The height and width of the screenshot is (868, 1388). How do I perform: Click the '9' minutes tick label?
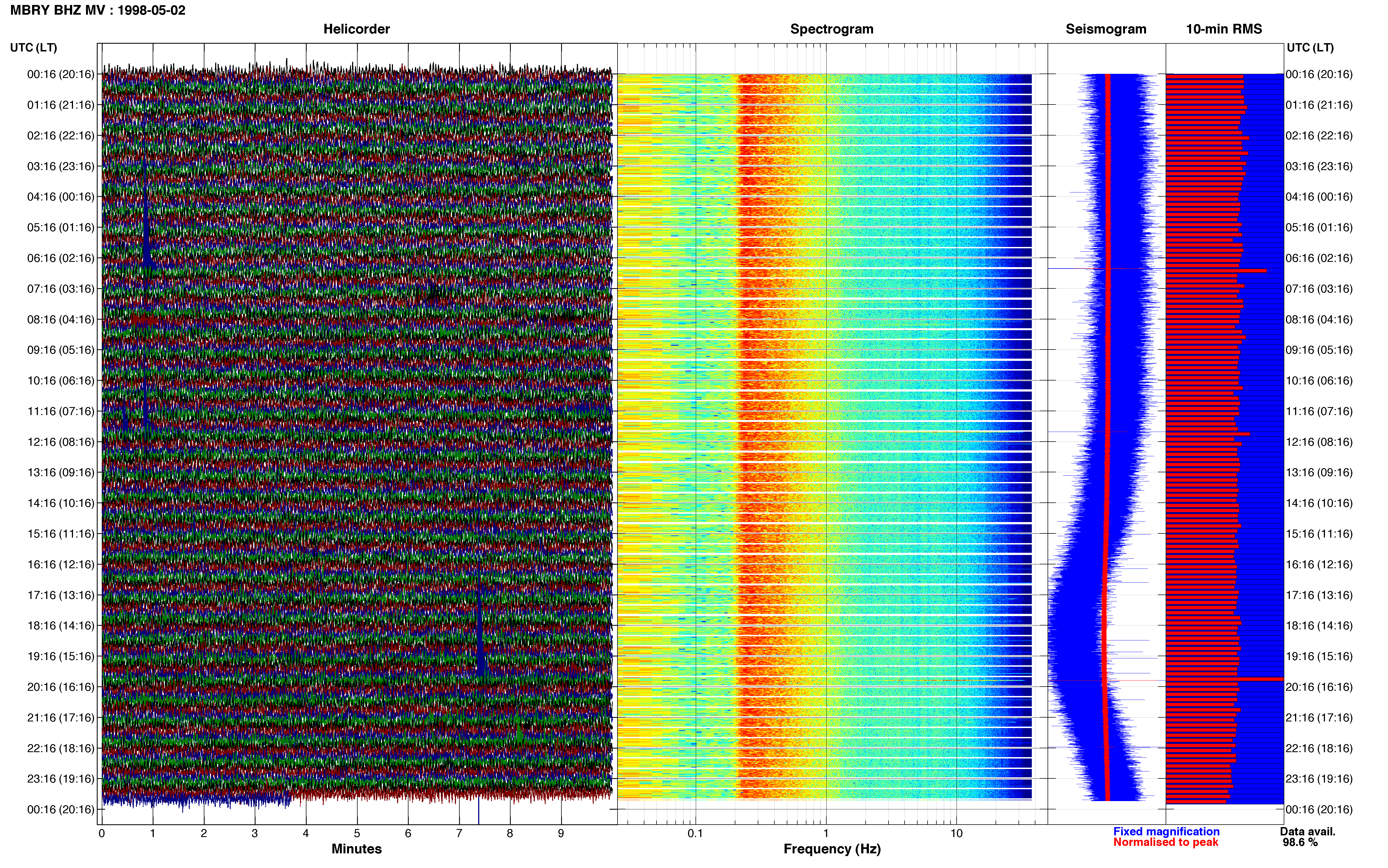click(x=561, y=833)
